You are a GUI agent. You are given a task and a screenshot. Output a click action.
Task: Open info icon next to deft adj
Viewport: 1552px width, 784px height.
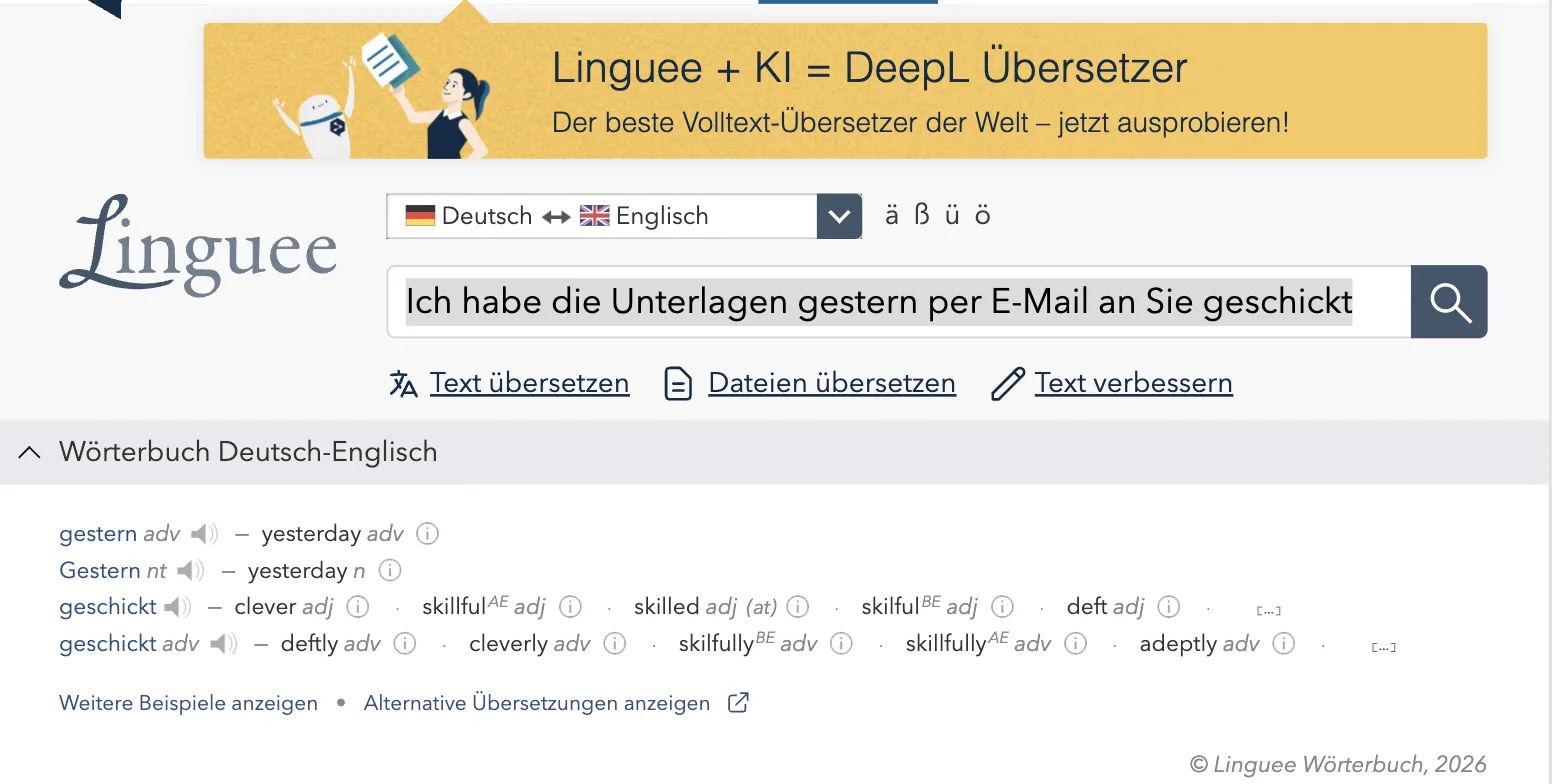coord(1168,607)
